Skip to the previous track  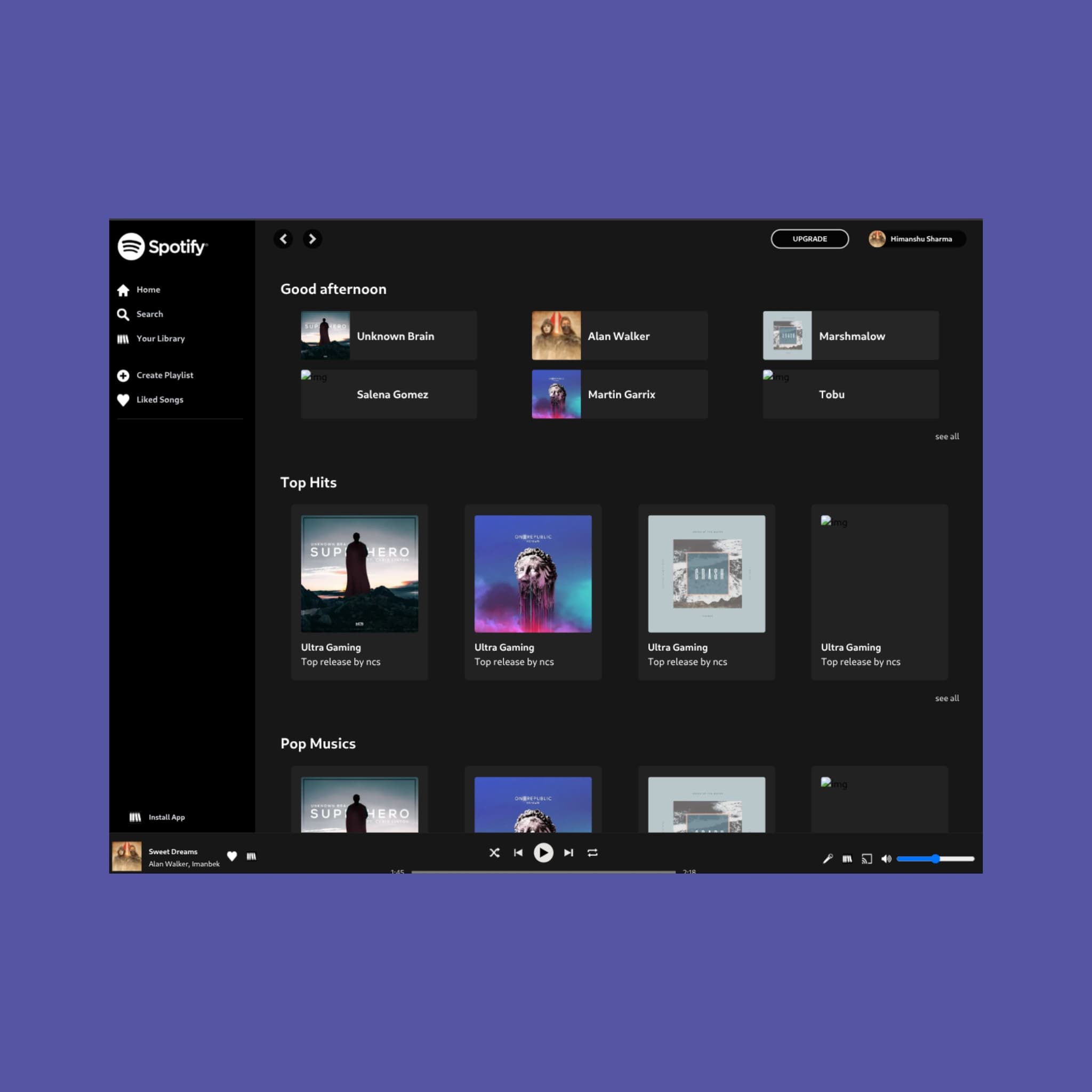518,853
